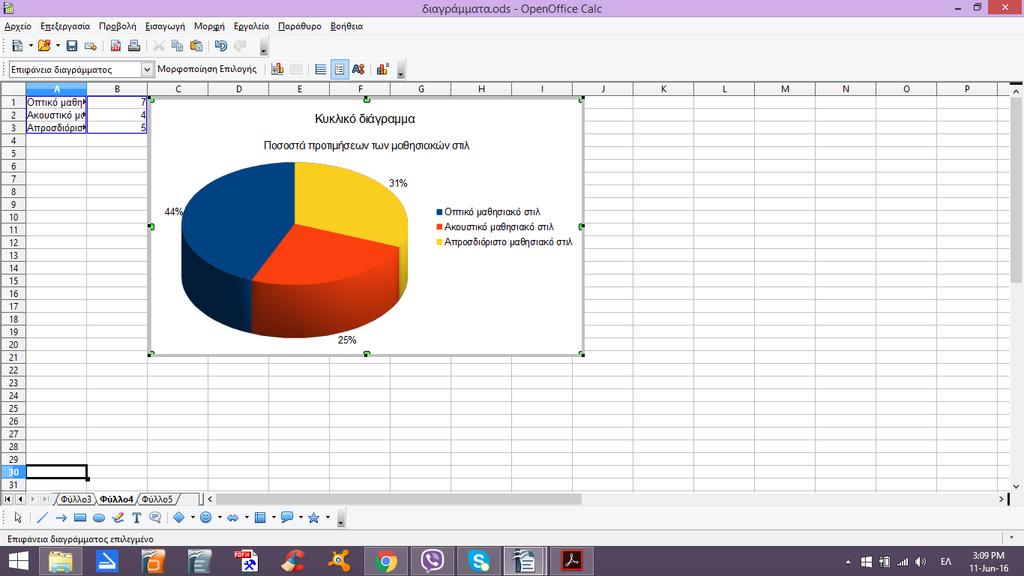Select the Text (T) tool

point(136,518)
